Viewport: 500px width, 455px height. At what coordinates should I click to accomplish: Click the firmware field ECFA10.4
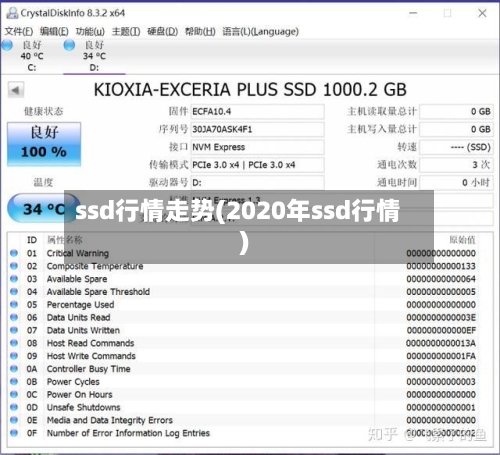pyautogui.click(x=257, y=111)
